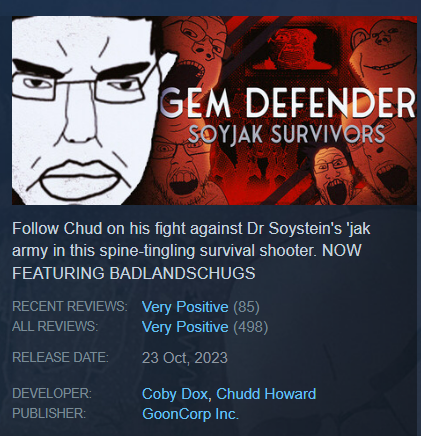The width and height of the screenshot is (421, 436).
Task: Visit developer Coby Dox's page
Action: coord(175,394)
